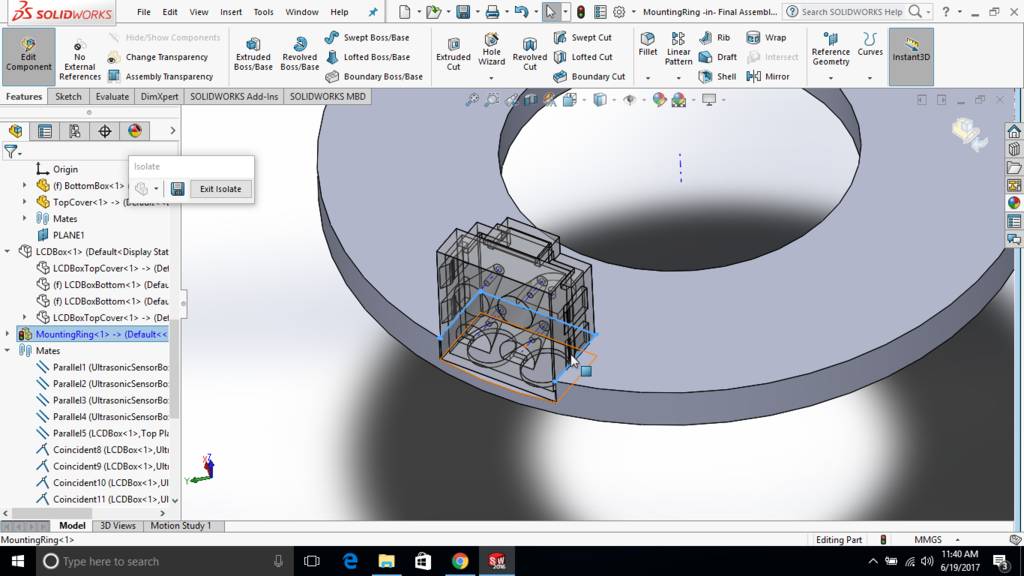Image resolution: width=1024 pixels, height=576 pixels.
Task: Select the Wrap tool
Action: click(x=767, y=37)
